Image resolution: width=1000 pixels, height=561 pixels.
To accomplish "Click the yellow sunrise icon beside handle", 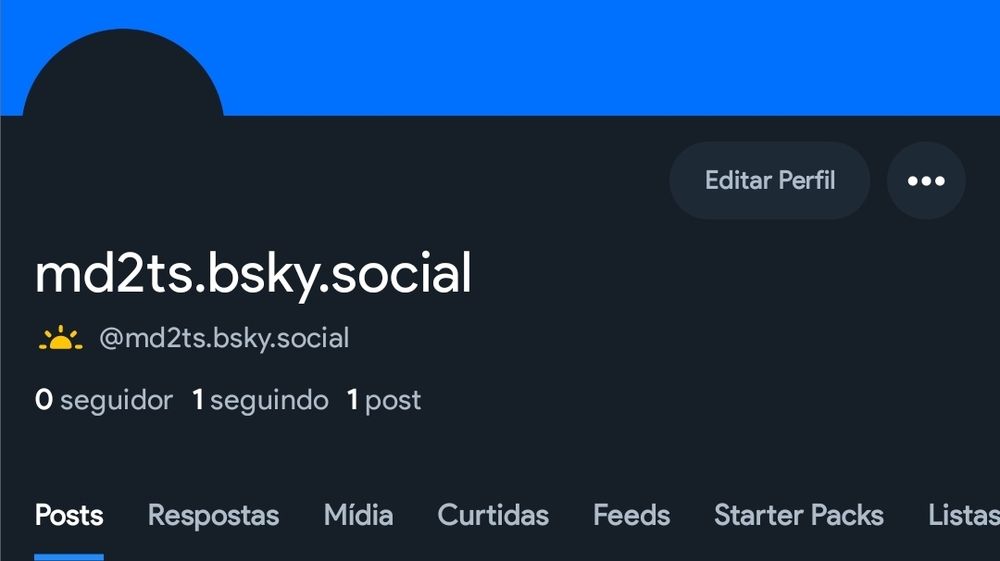I will 61,338.
